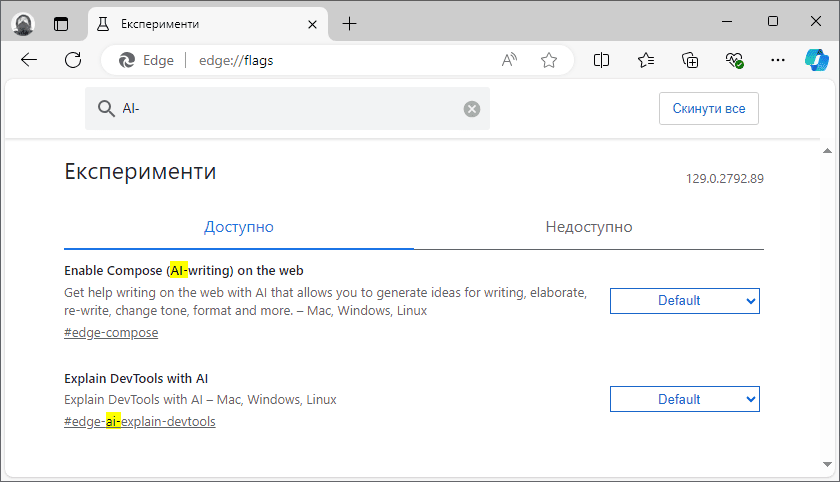The height and width of the screenshot is (482, 840).
Task: Close the Експерименти tab
Action: [312, 24]
